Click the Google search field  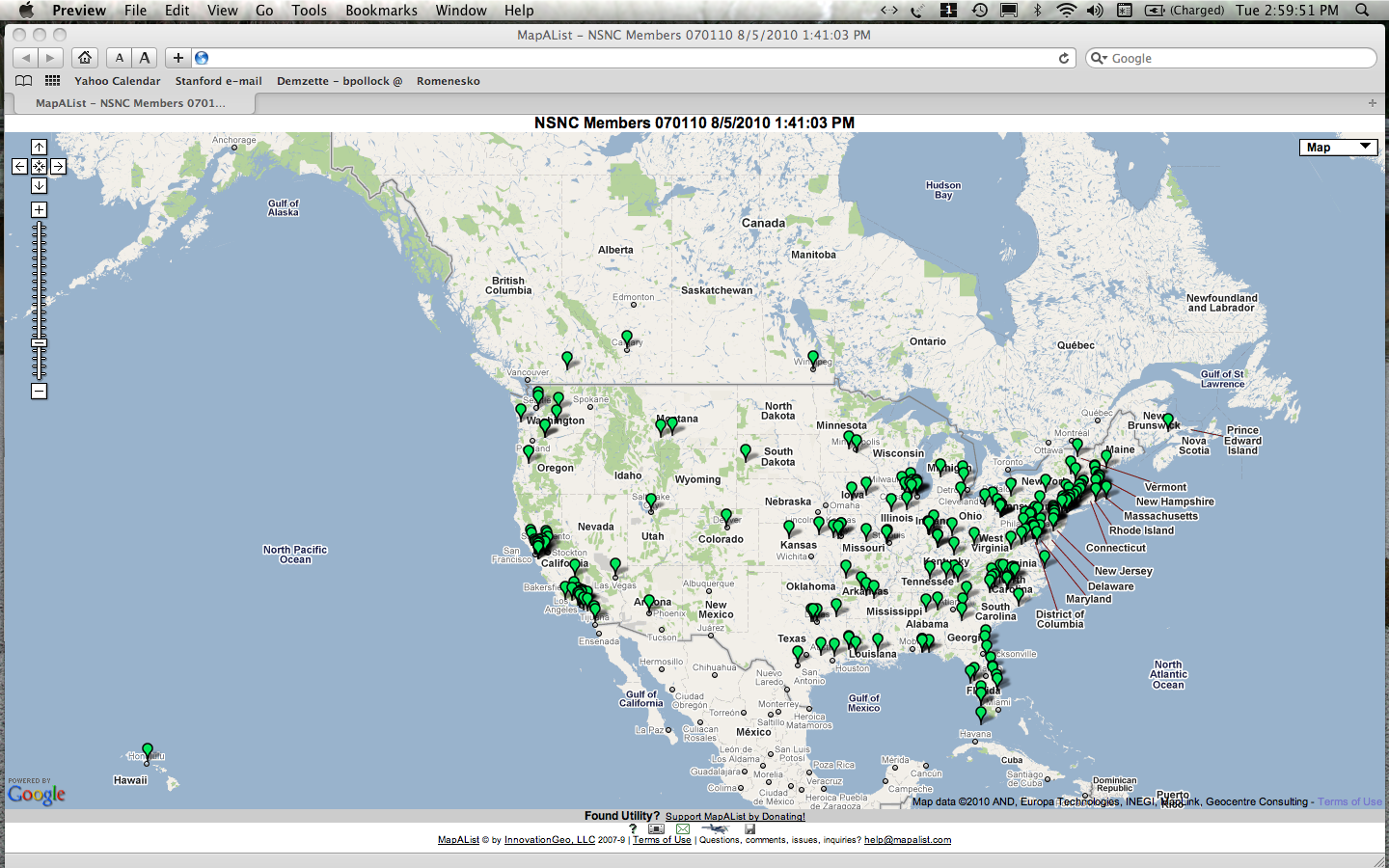[x=1239, y=58]
